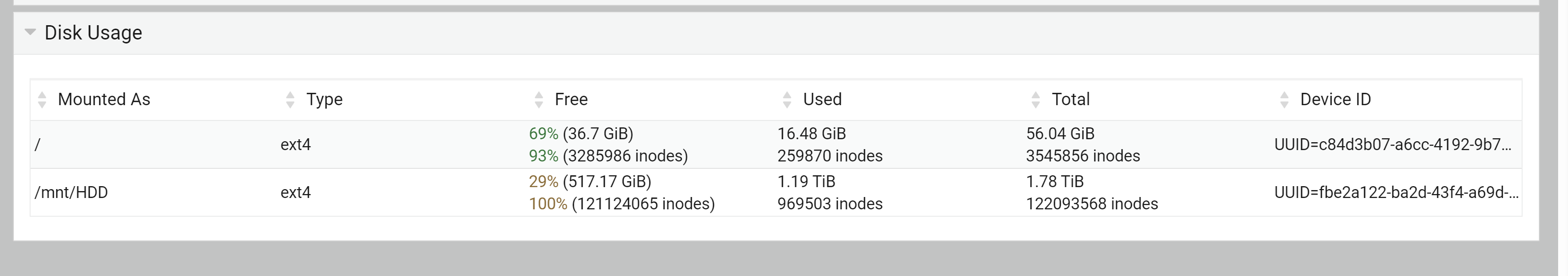Viewport: 1568px width, 276px height.
Task: Sort by Type arrows icon
Action: point(290,99)
